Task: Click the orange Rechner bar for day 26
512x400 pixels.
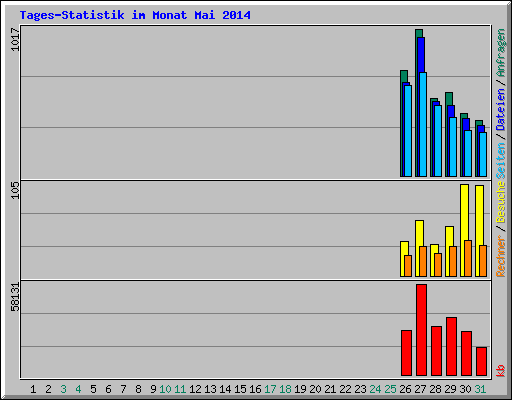Action: (408, 266)
